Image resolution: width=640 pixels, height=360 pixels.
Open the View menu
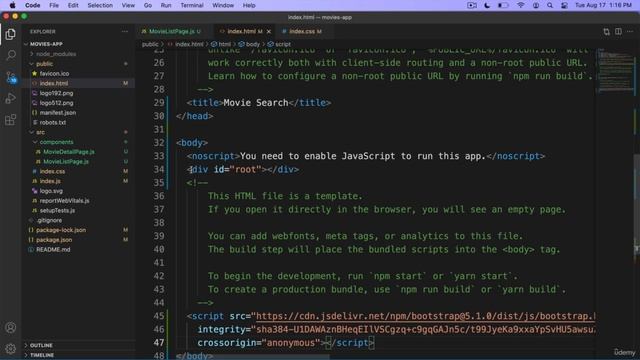(x=128, y=5)
